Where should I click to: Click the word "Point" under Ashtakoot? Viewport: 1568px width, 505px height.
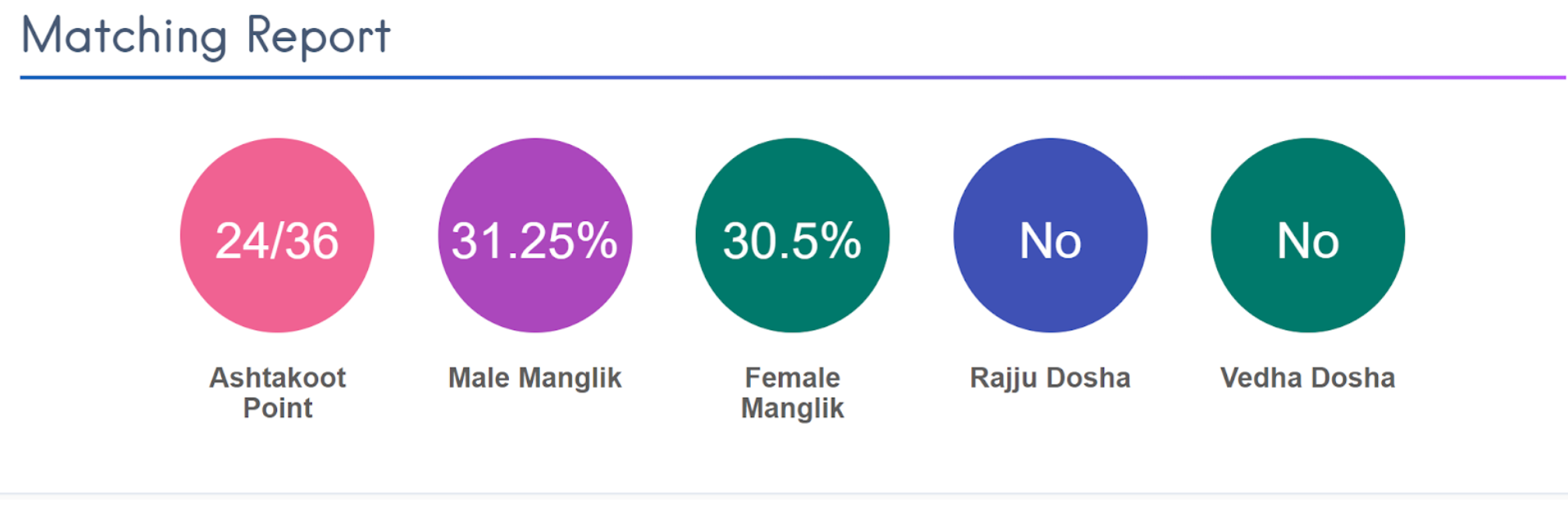pyautogui.click(x=277, y=408)
